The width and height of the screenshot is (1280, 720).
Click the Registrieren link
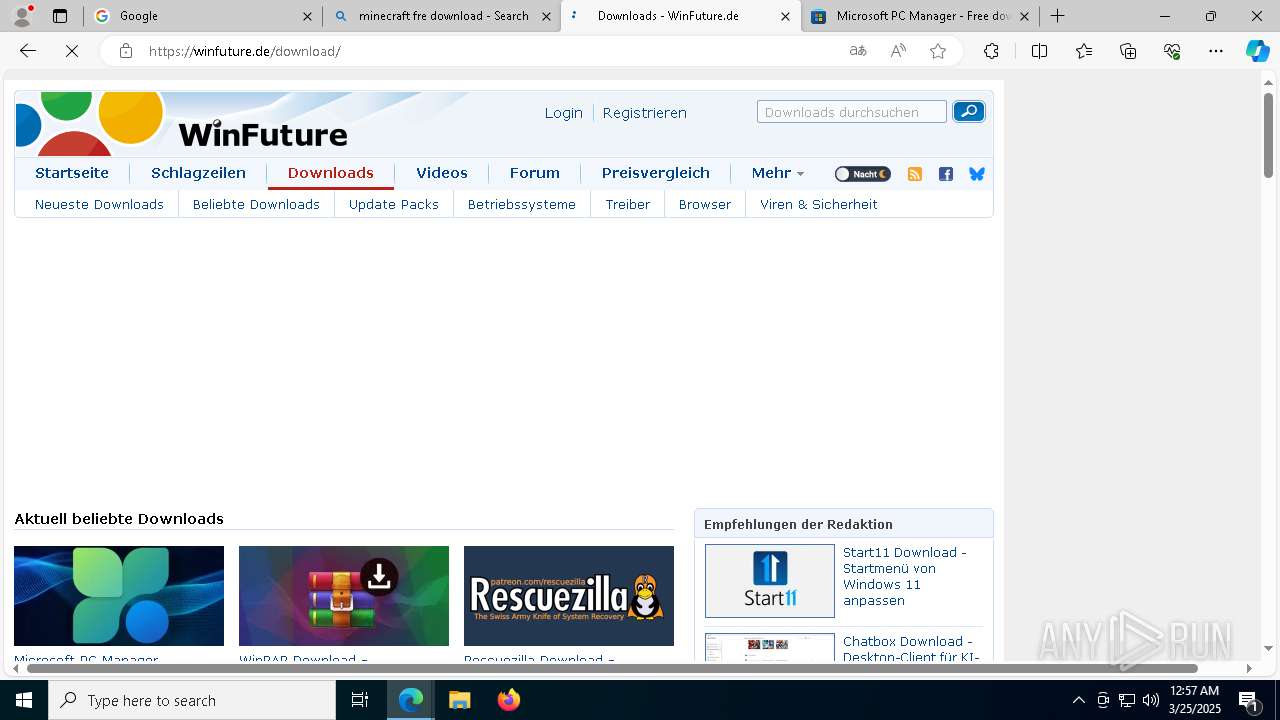pos(645,113)
